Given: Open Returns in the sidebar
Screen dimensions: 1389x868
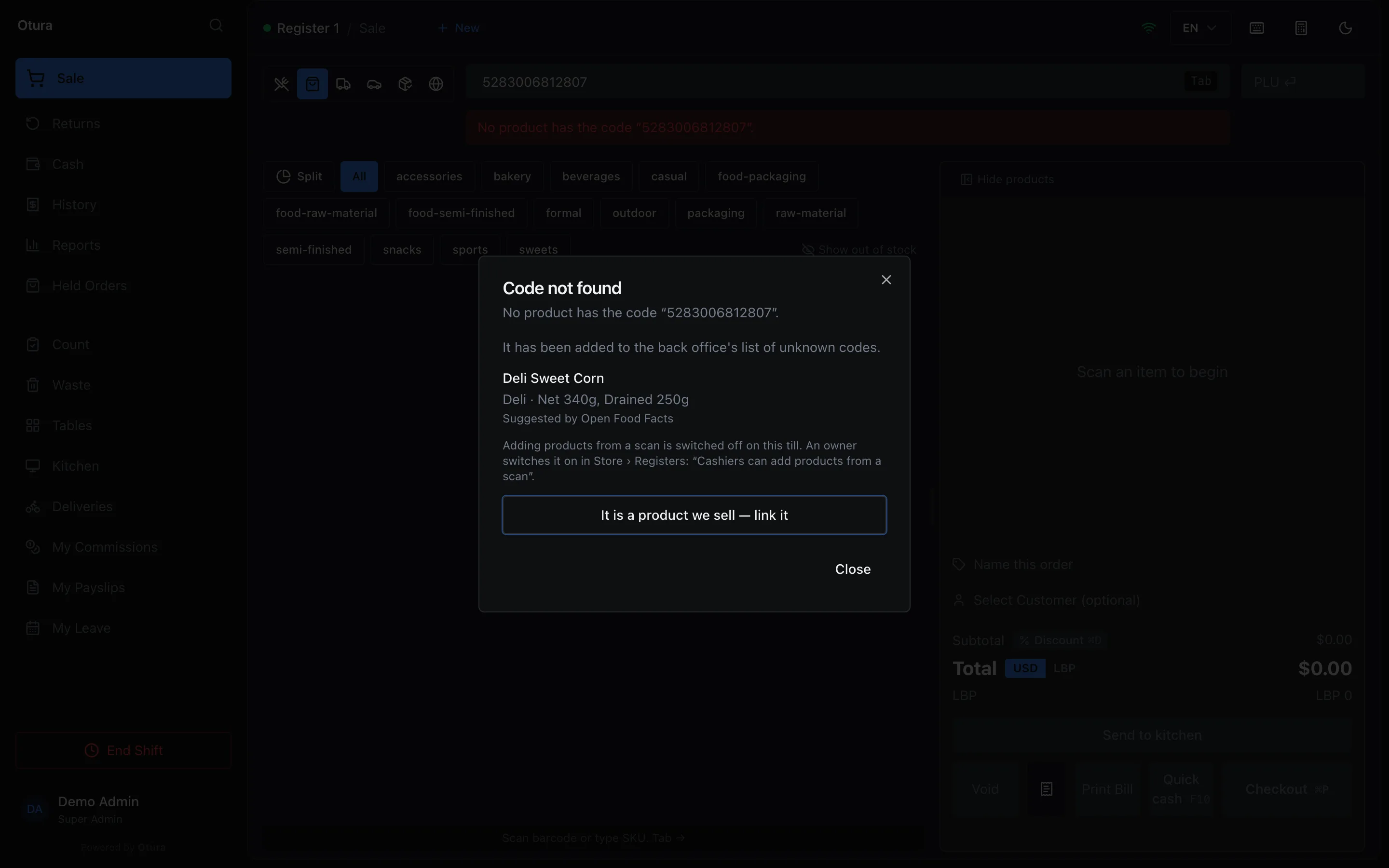Looking at the screenshot, I should [123, 123].
